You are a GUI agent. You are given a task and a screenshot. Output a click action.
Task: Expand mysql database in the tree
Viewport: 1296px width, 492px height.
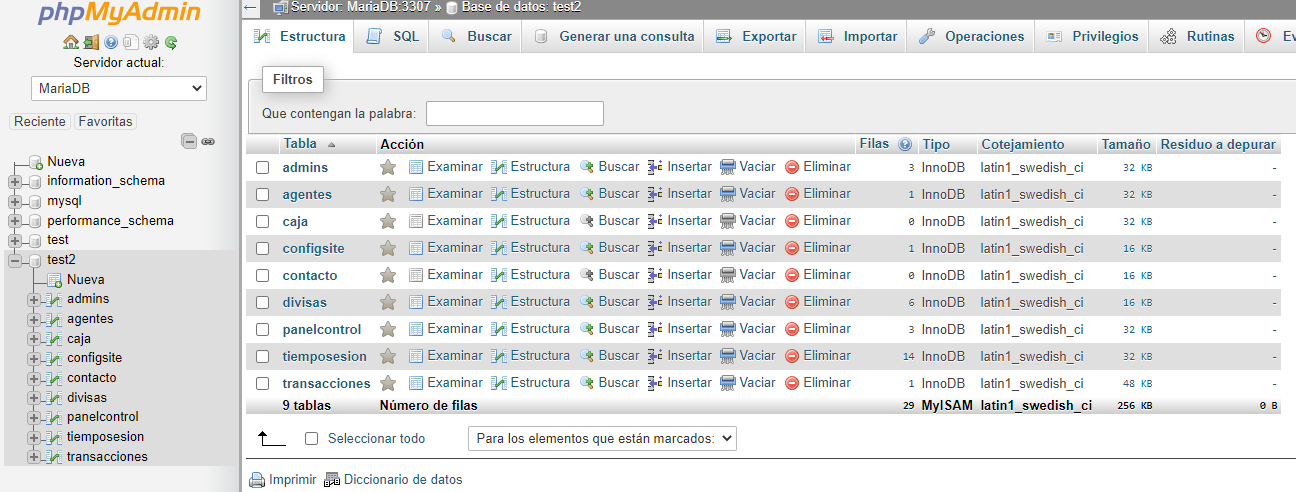[15, 201]
